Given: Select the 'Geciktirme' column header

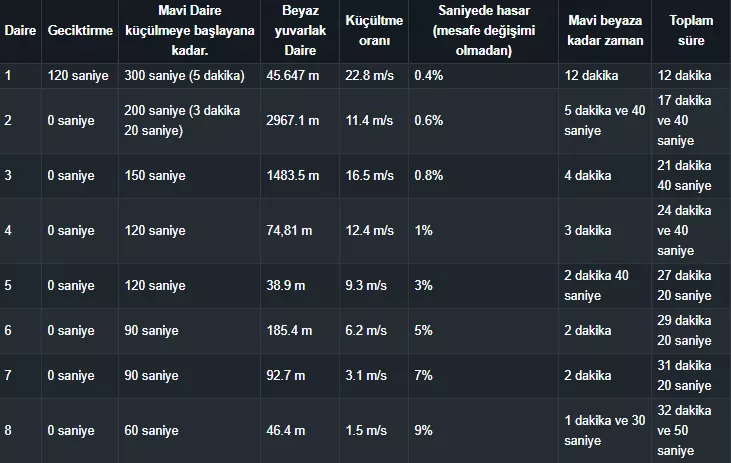Looking at the screenshot, I should (80, 31).
